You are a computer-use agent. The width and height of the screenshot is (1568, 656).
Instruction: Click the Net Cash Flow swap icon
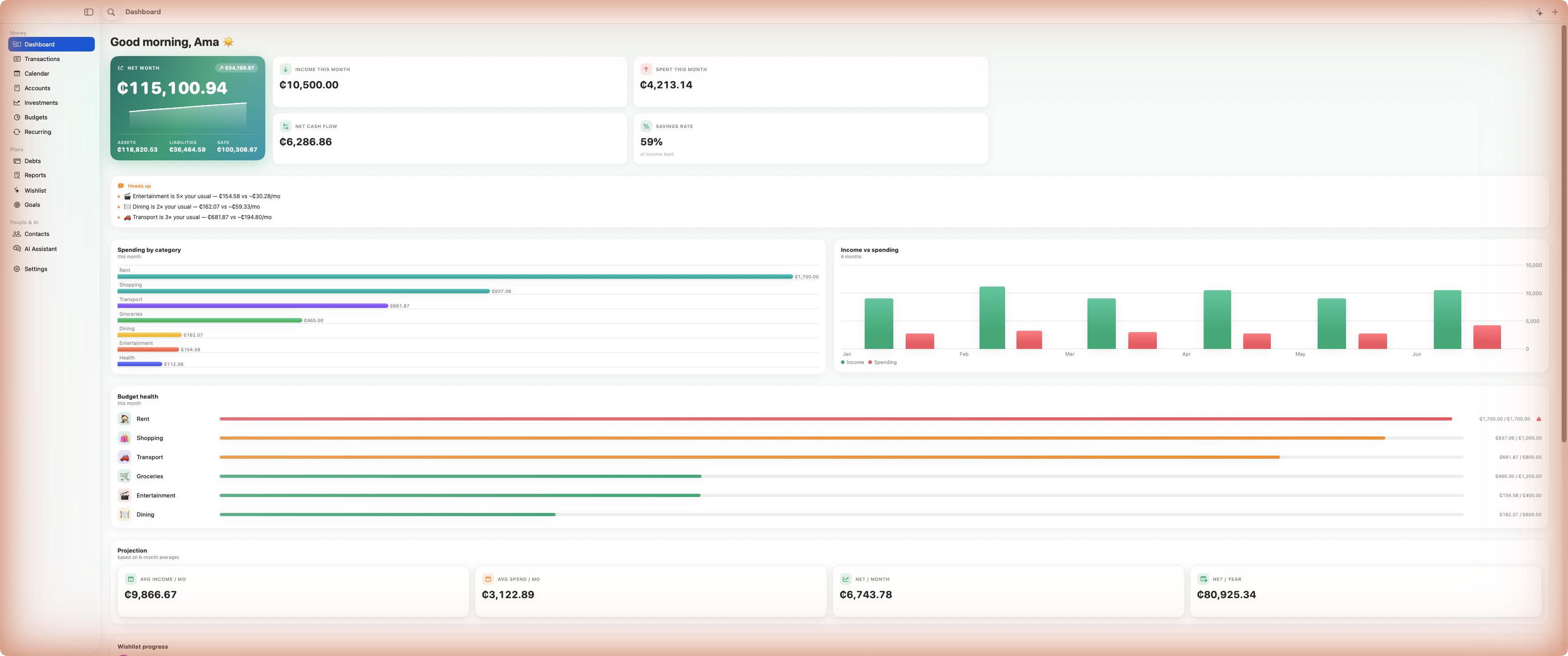[x=285, y=127]
